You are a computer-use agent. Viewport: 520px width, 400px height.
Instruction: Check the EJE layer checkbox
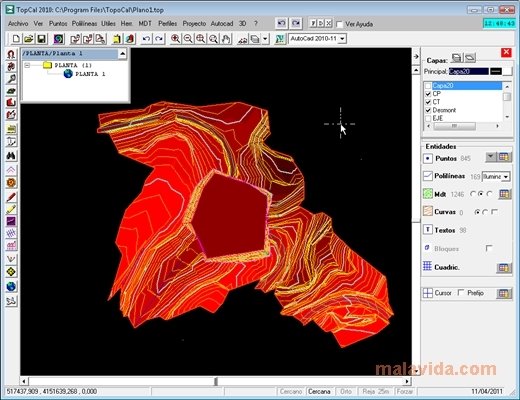[428, 118]
